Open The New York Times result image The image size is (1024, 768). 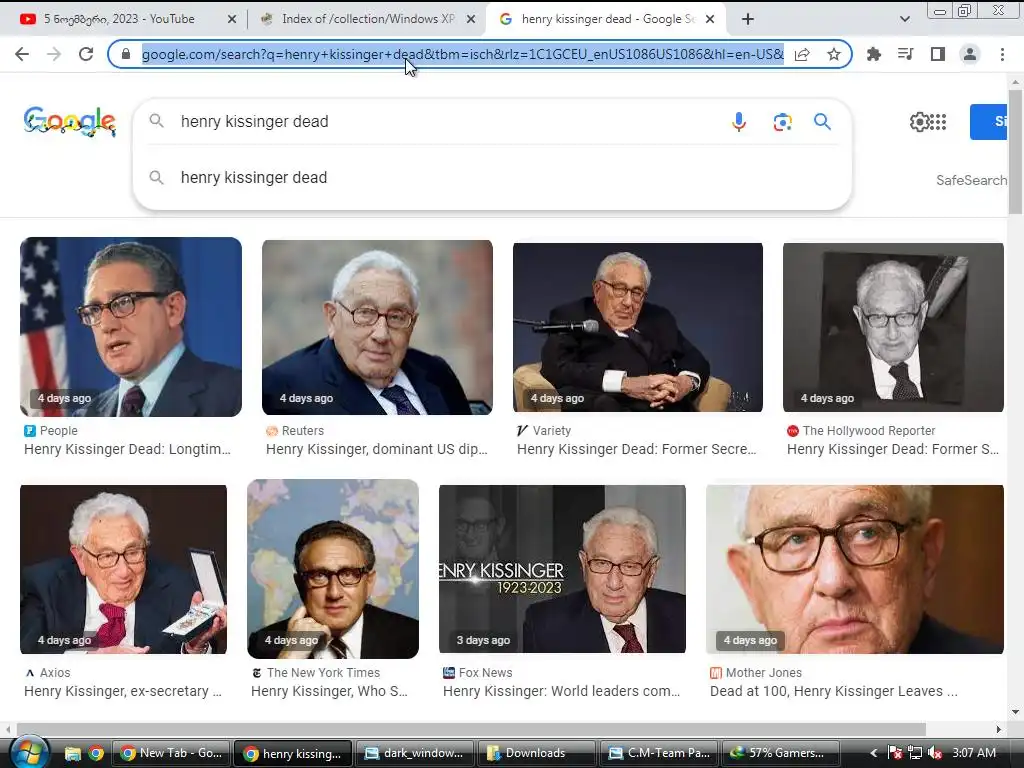pyautogui.click(x=333, y=569)
